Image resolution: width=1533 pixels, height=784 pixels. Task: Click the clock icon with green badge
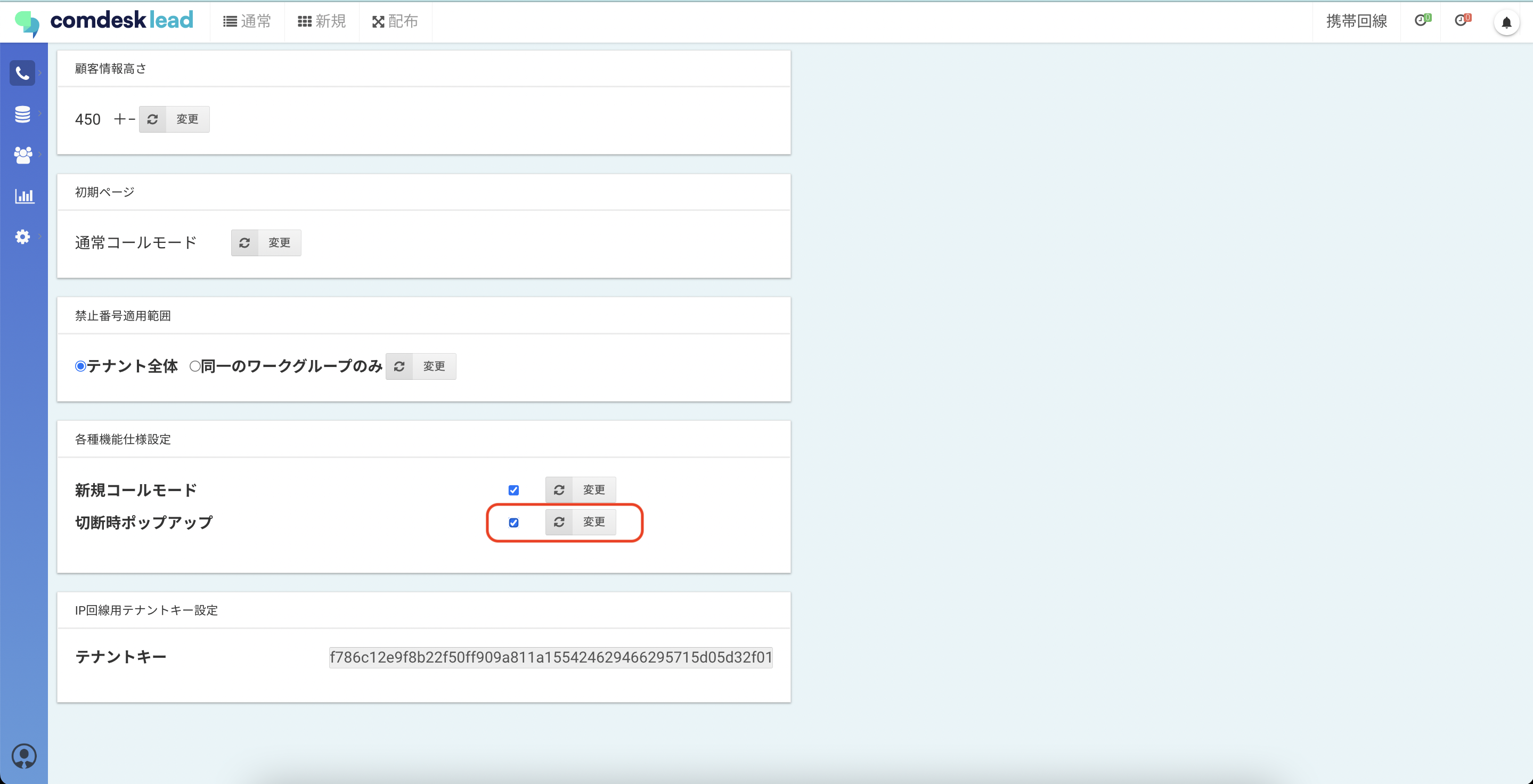point(1421,21)
